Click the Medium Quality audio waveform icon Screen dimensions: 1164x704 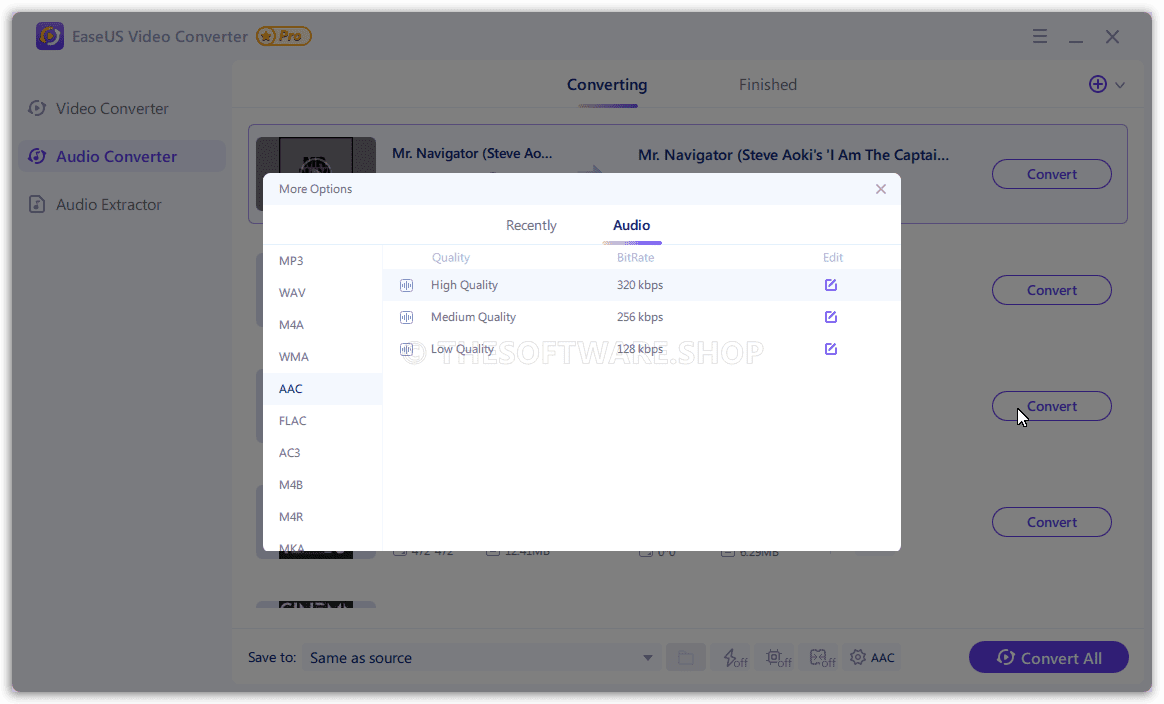[406, 317]
